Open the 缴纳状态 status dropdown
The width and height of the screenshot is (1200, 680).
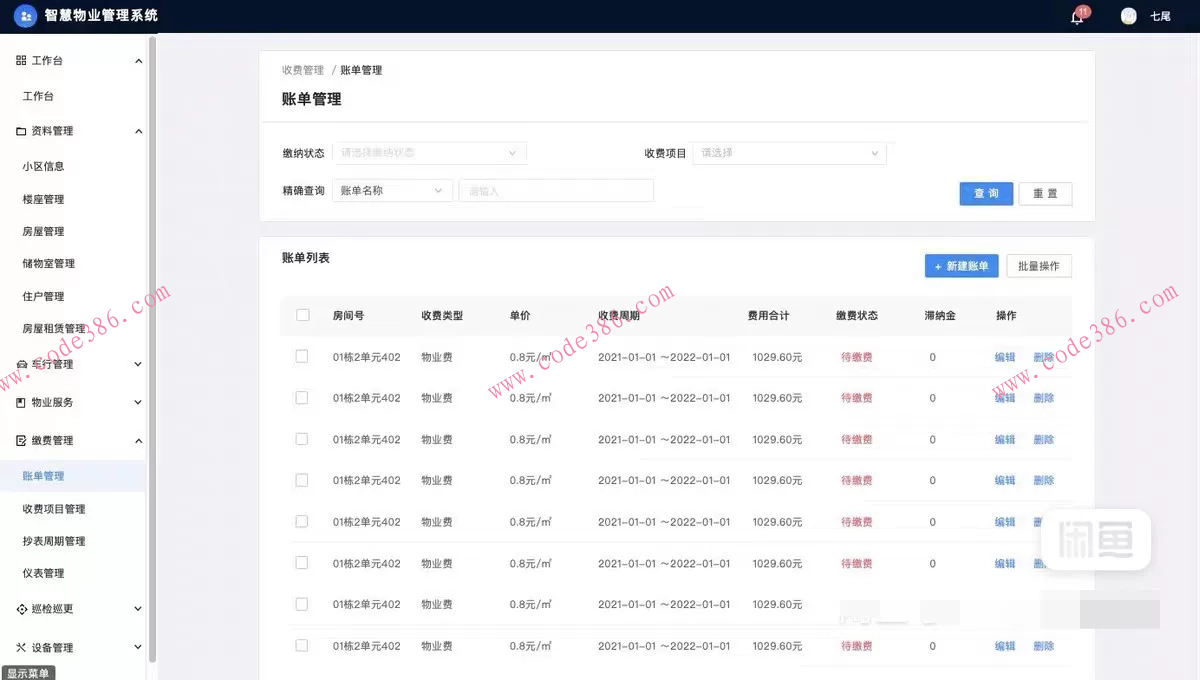[x=429, y=152]
